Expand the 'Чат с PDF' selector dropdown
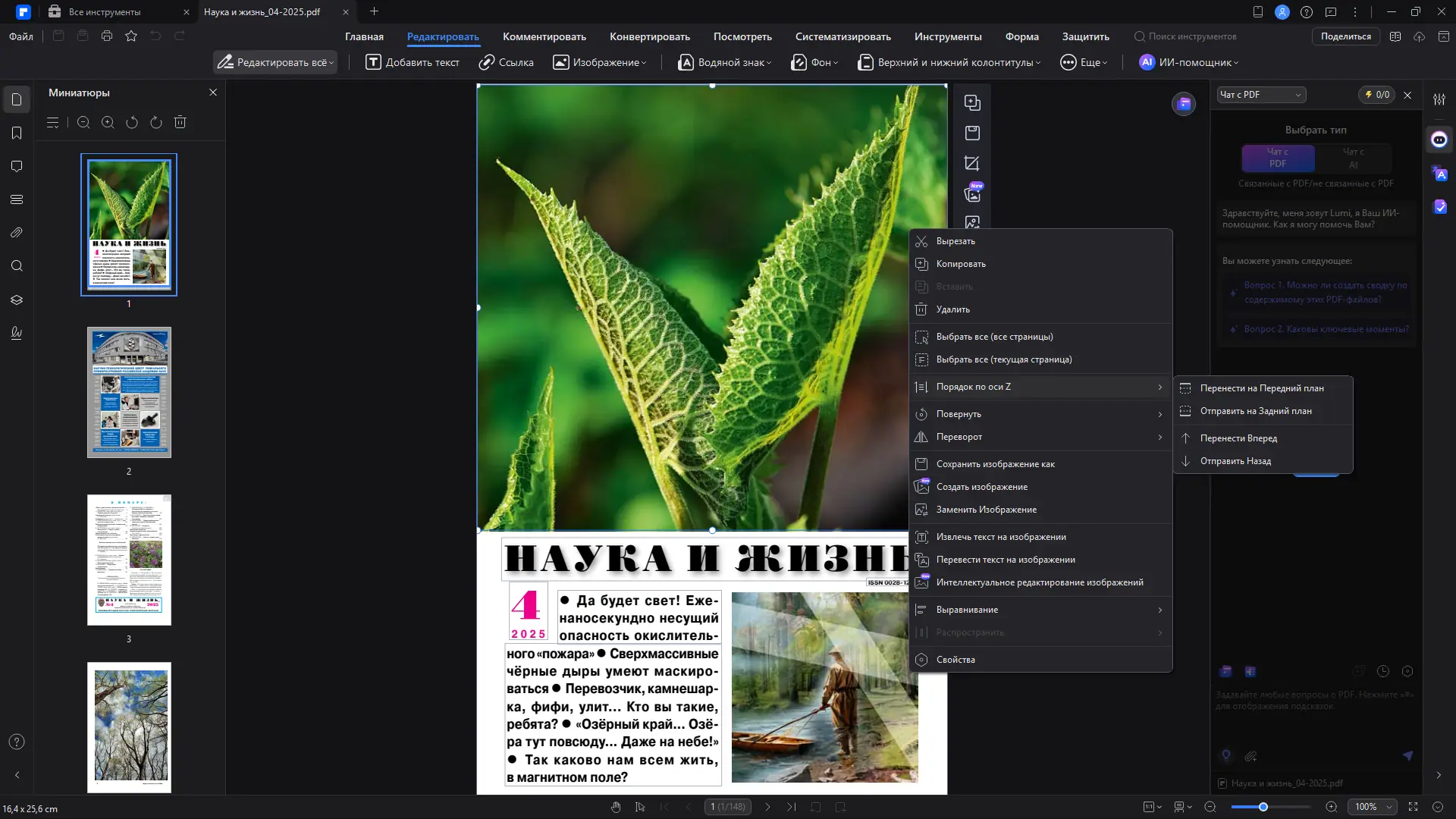This screenshot has height=819, width=1456. (1260, 94)
